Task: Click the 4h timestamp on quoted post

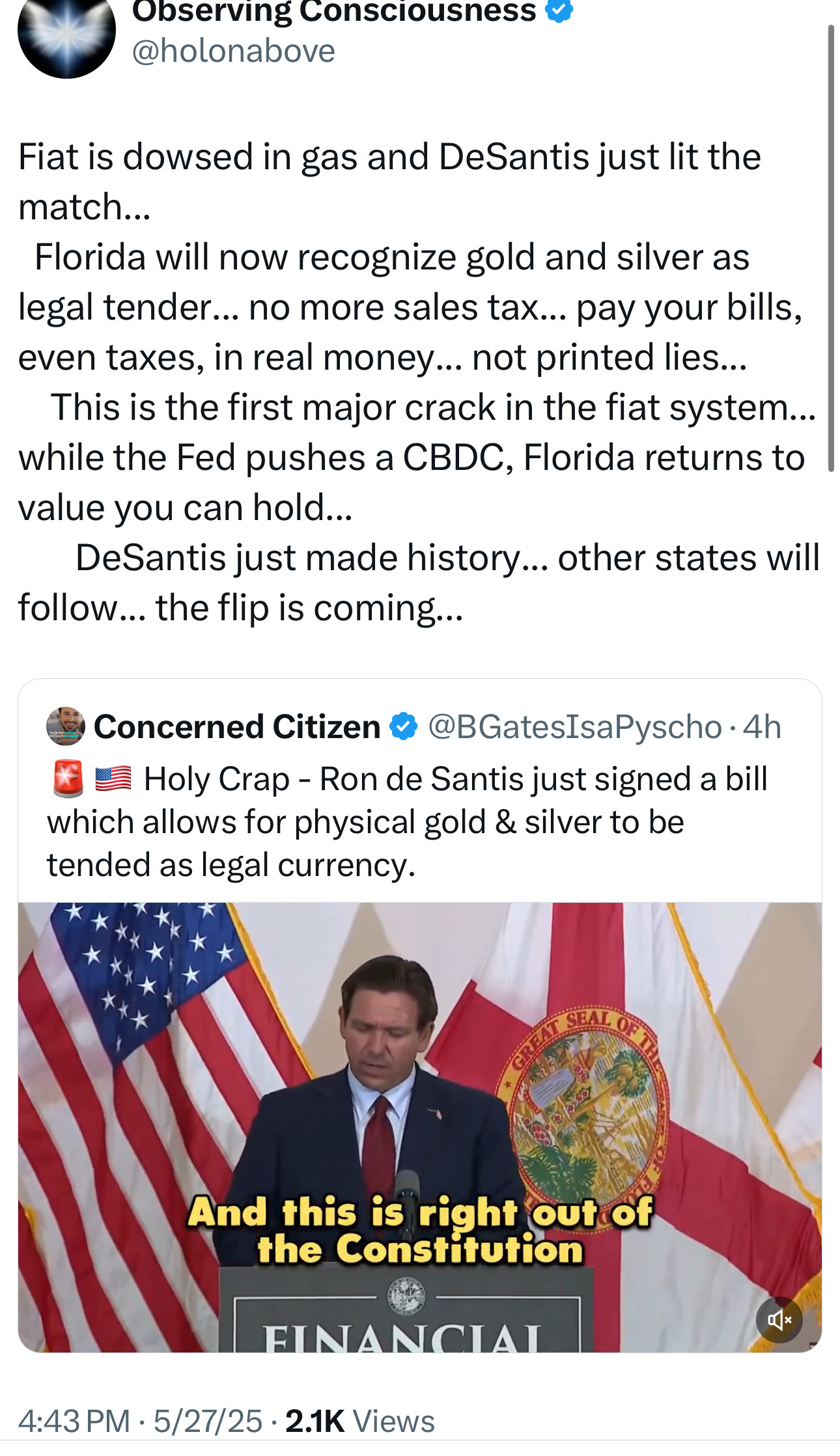Action: [762, 726]
